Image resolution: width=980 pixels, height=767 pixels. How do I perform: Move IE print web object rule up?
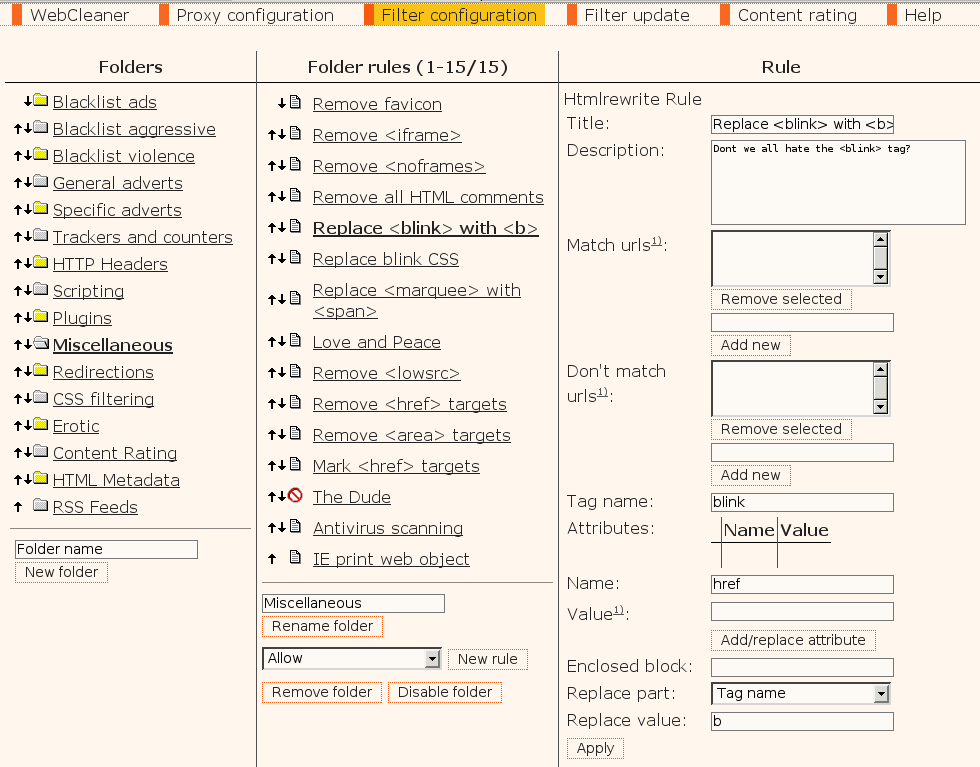pyautogui.click(x=272, y=559)
